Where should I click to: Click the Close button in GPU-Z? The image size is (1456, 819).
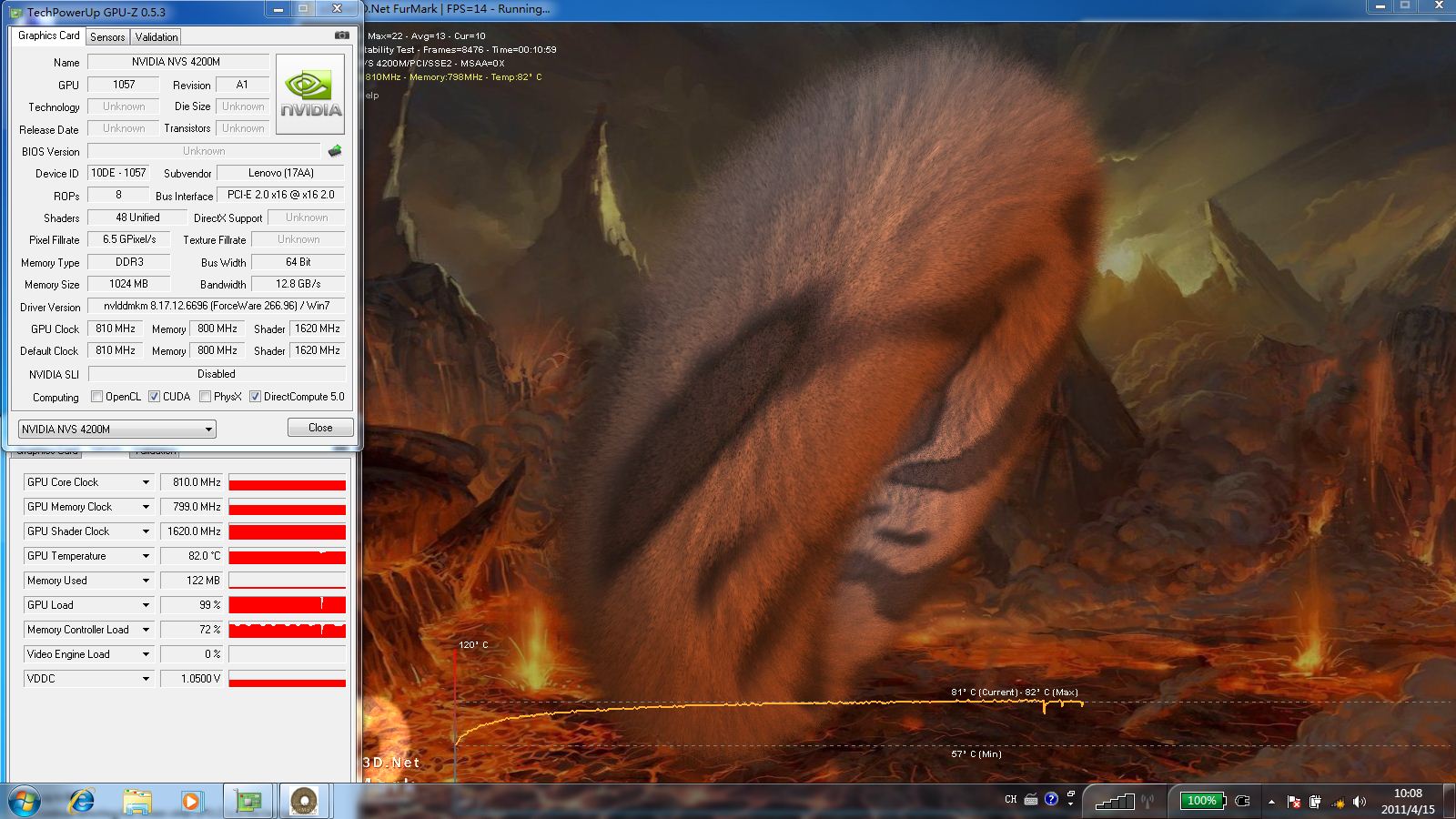[320, 428]
